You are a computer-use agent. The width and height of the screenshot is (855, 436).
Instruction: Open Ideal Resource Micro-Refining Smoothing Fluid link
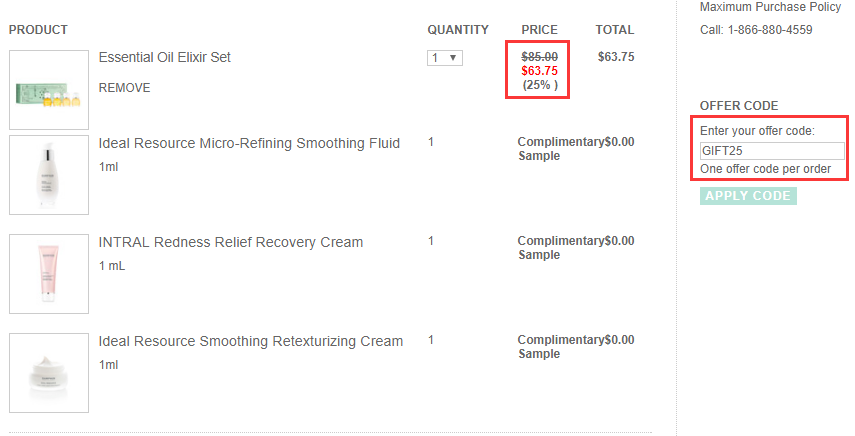point(249,143)
